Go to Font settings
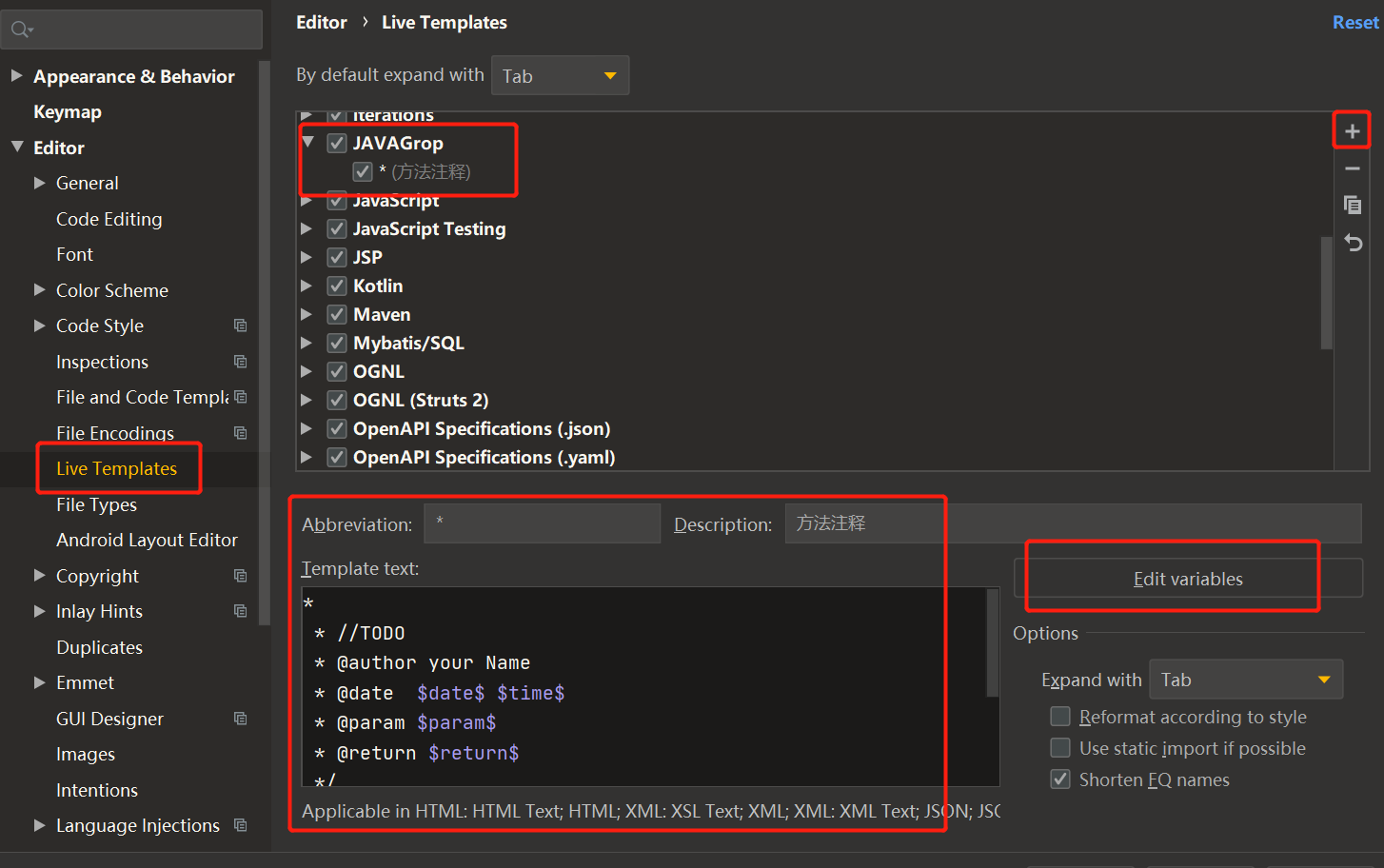The image size is (1384, 868). [74, 254]
